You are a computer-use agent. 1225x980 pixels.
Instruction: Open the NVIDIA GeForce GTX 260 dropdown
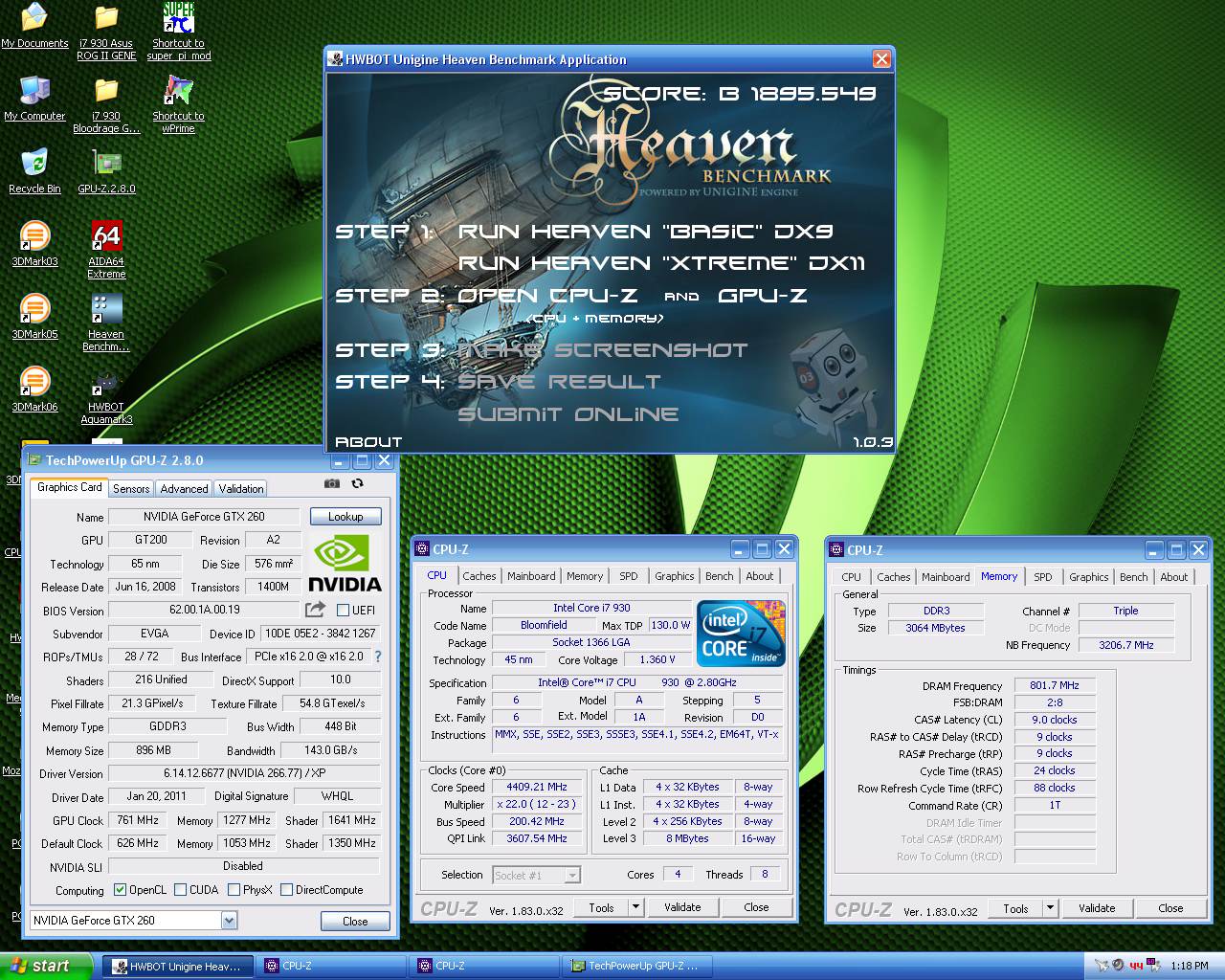coord(229,921)
